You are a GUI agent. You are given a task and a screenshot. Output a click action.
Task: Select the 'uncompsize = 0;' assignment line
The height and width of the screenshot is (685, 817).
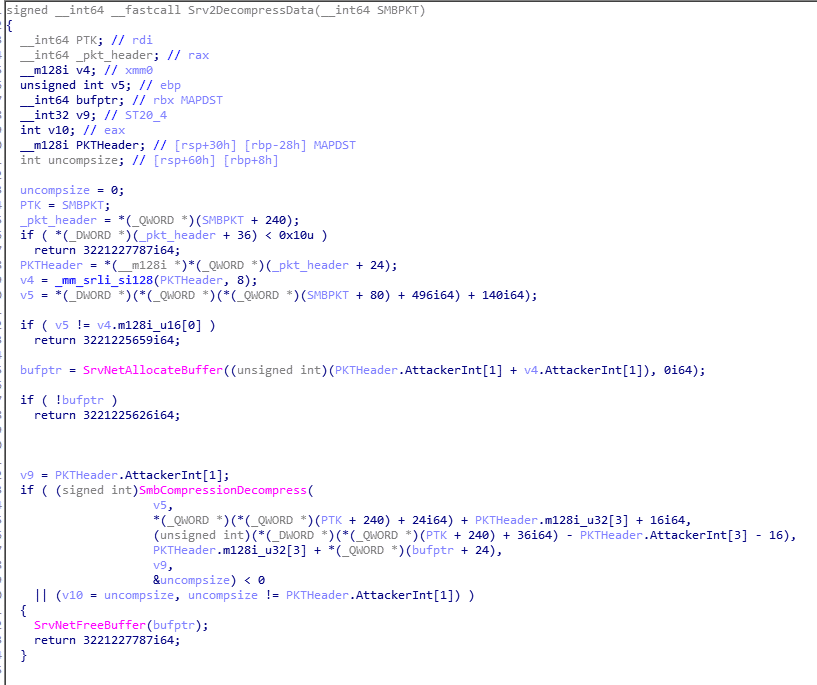pyautogui.click(x=69, y=190)
